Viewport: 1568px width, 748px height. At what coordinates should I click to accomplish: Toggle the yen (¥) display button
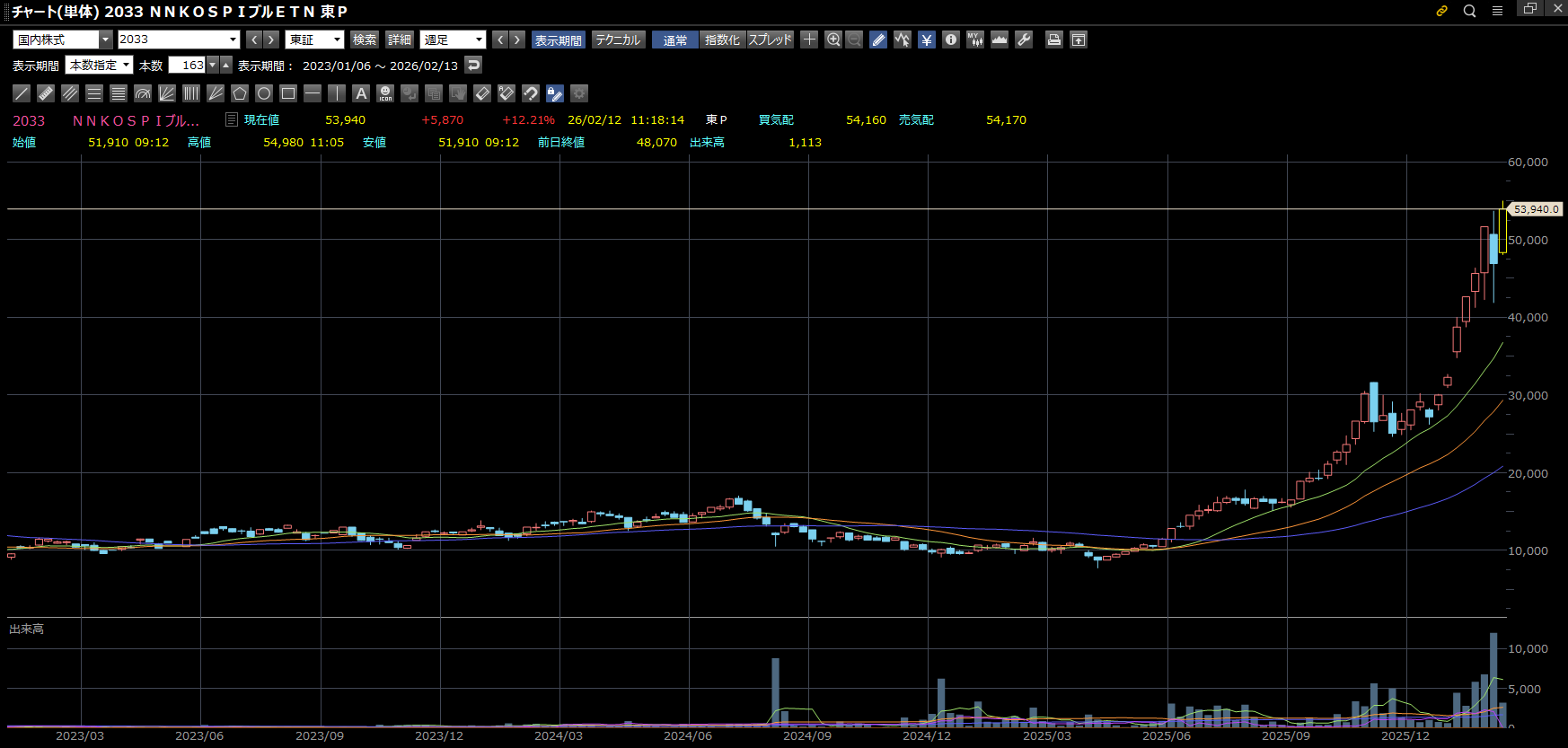(x=927, y=40)
